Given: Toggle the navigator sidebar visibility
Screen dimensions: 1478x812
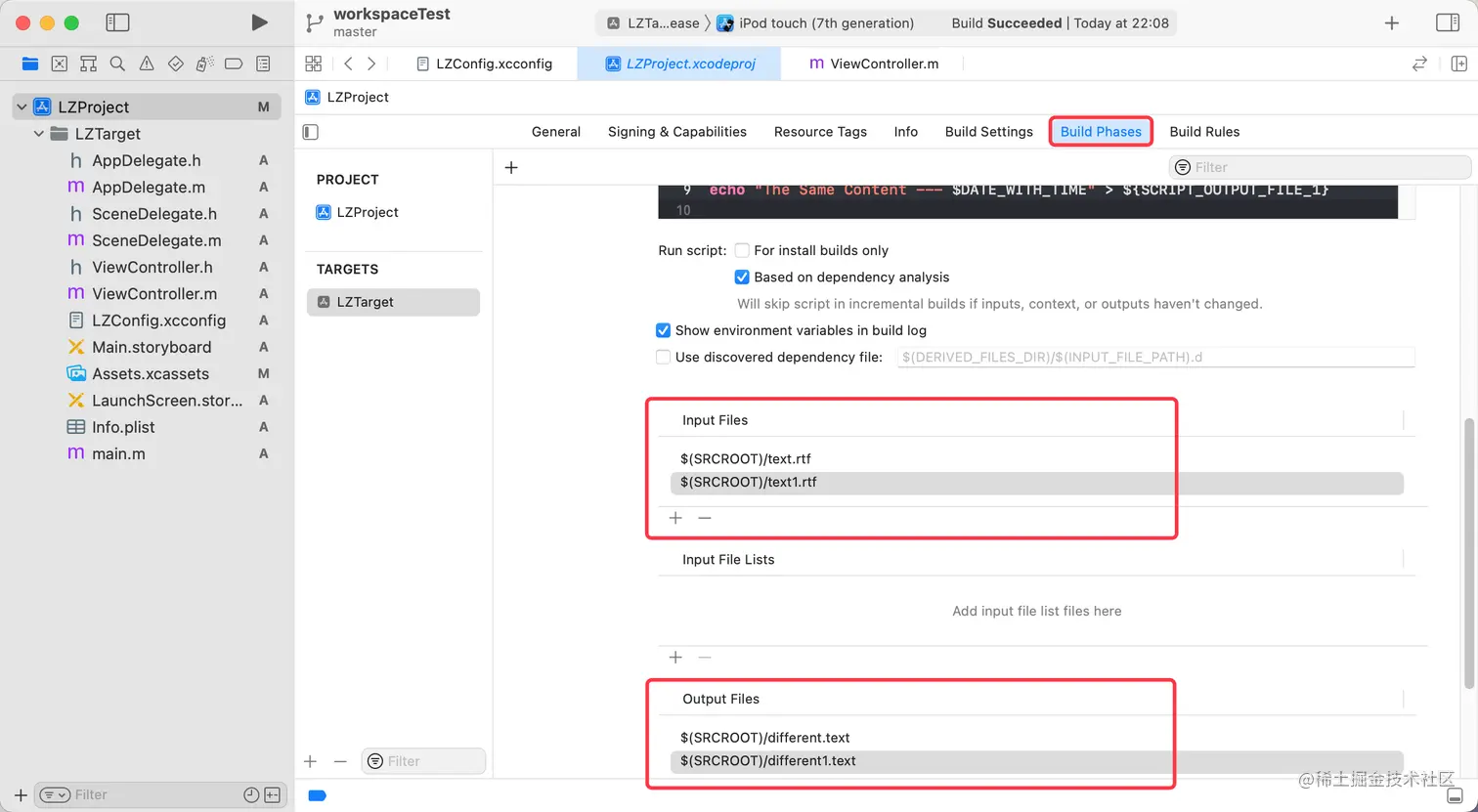Looking at the screenshot, I should [117, 22].
